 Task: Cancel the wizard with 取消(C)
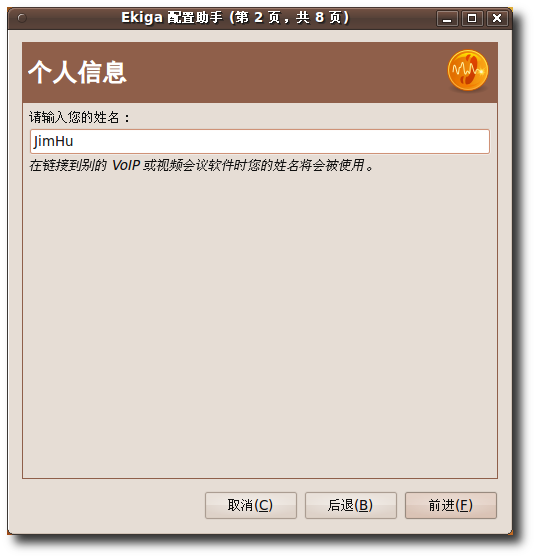coord(251,505)
